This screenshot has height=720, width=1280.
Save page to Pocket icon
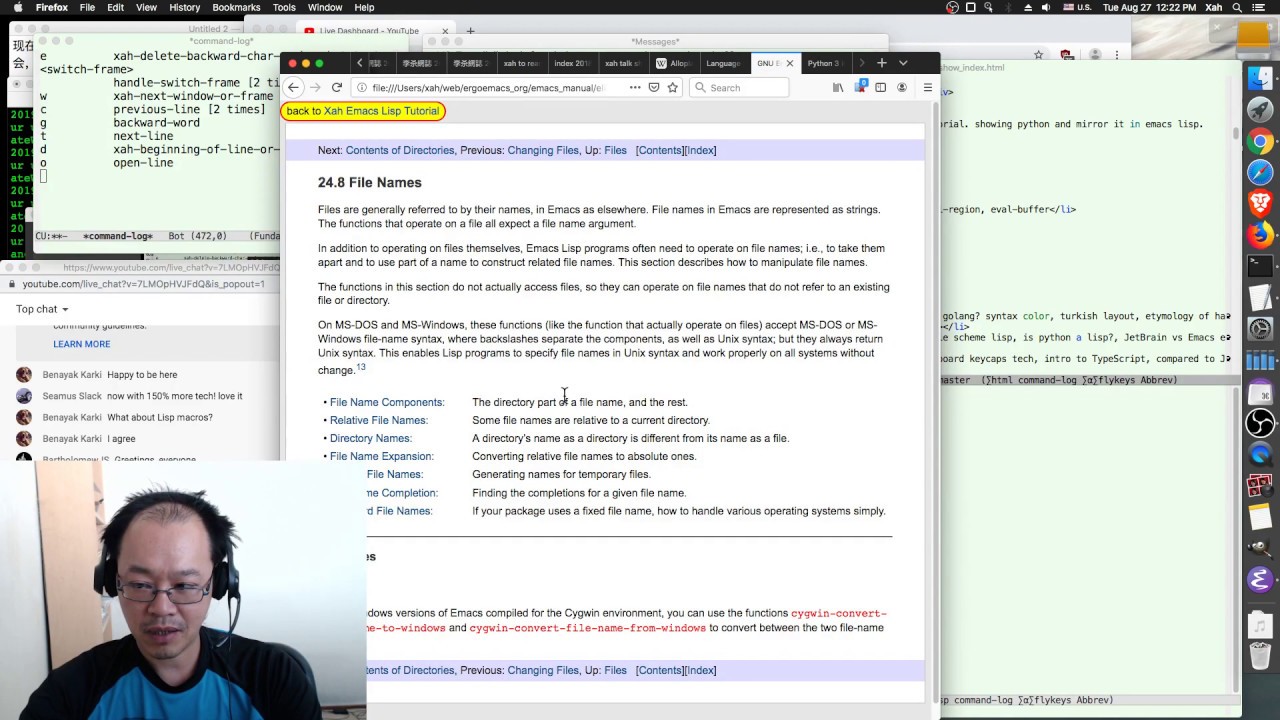point(654,87)
